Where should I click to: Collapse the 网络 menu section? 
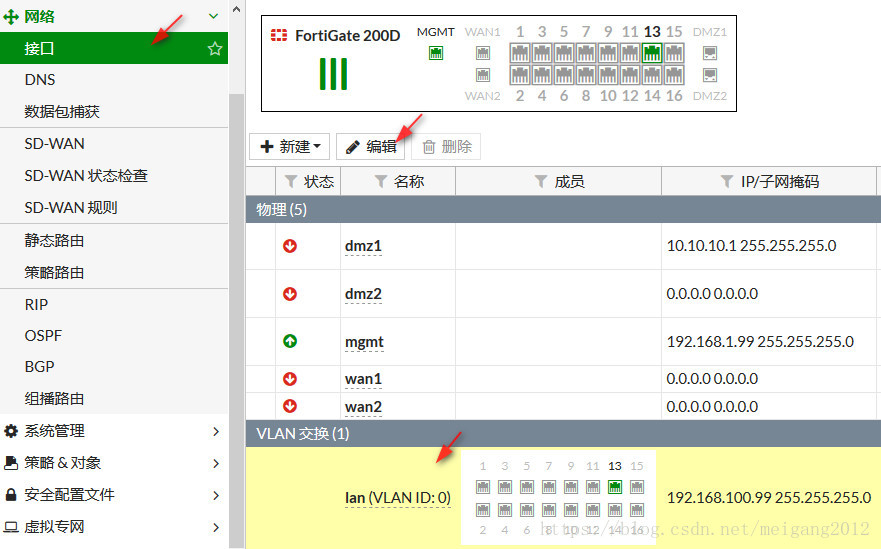[214, 16]
